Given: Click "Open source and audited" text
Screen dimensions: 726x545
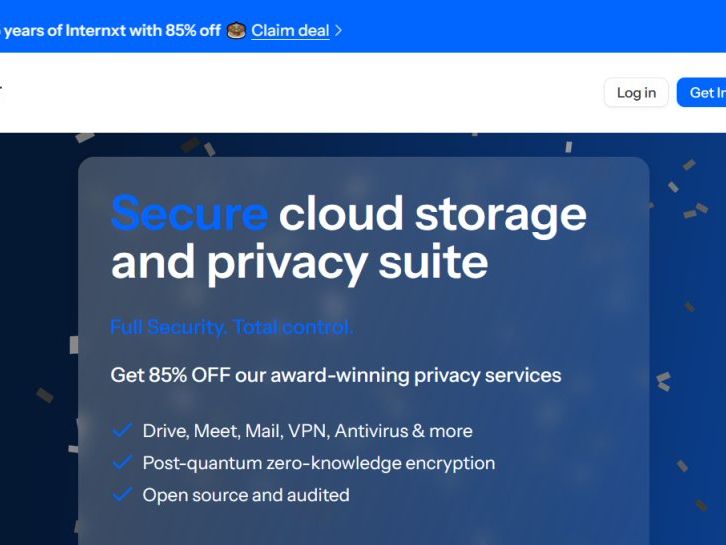Looking at the screenshot, I should (246, 495).
